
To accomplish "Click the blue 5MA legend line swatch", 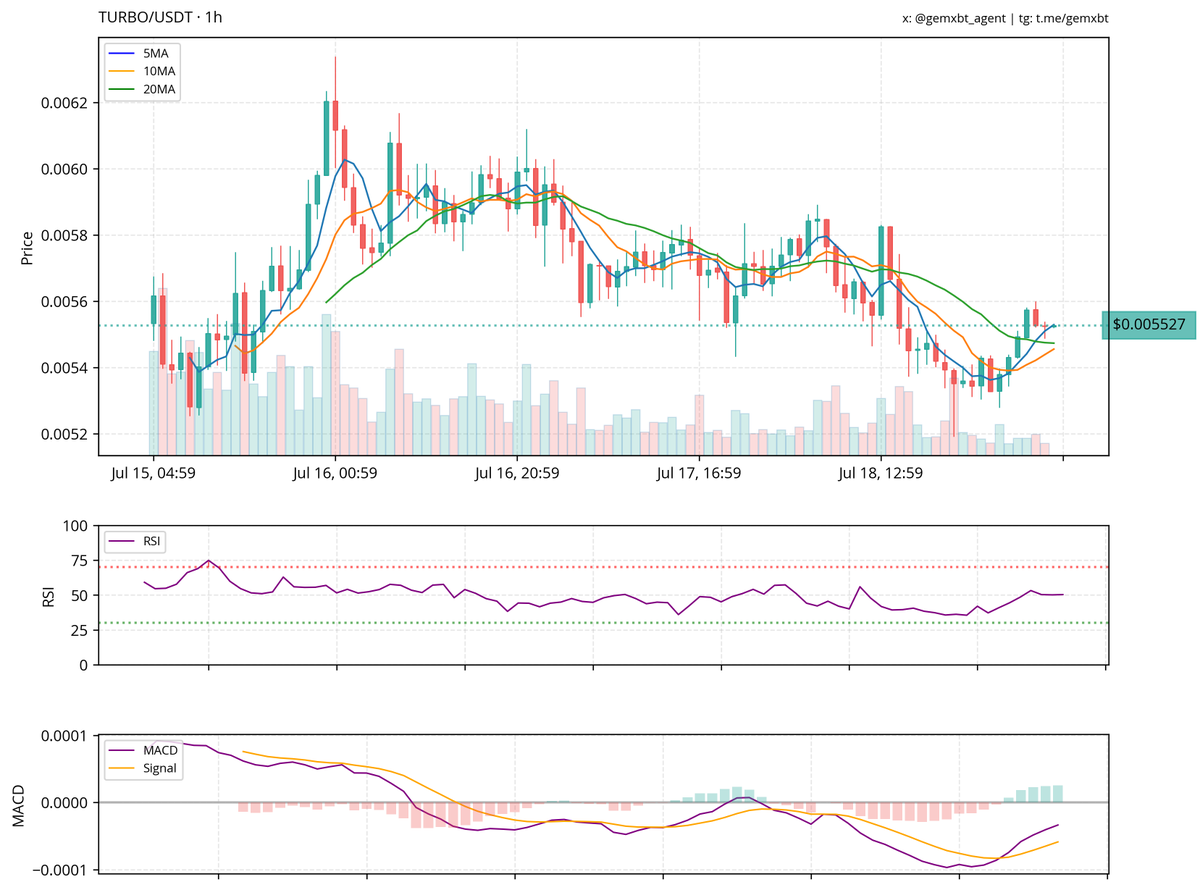I will 123,53.
